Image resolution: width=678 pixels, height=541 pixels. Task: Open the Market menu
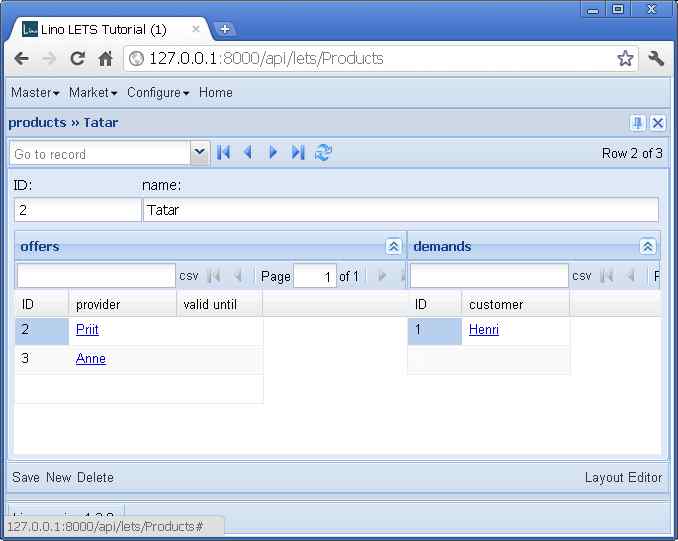(93, 93)
